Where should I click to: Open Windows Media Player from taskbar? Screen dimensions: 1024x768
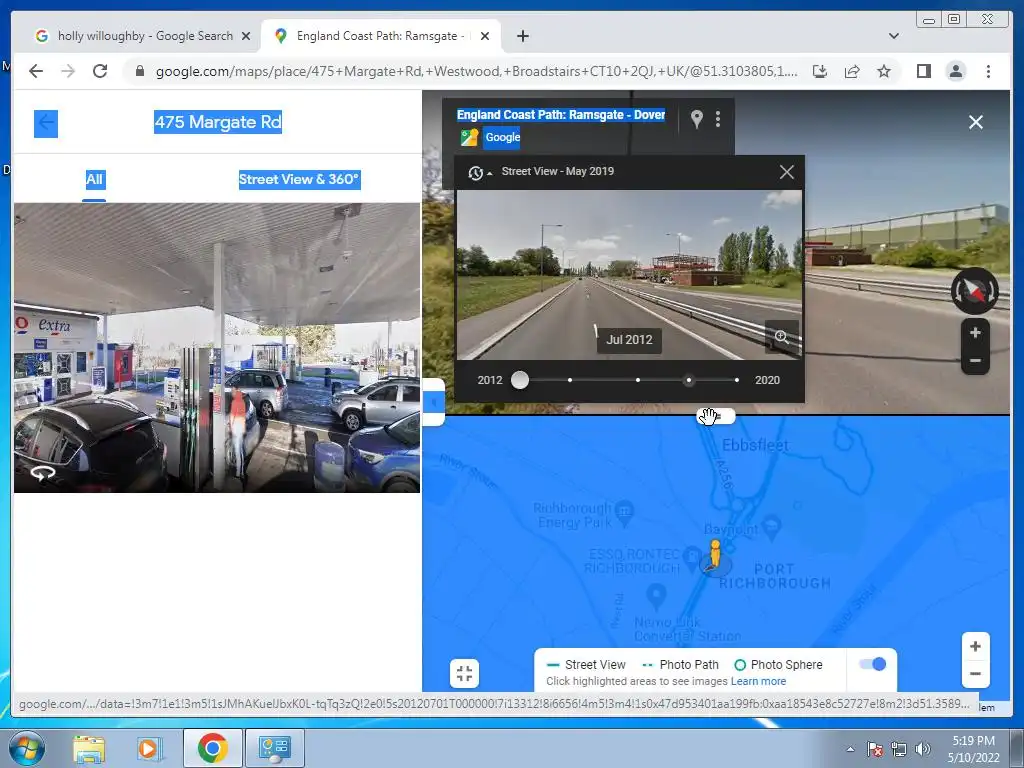click(148, 748)
